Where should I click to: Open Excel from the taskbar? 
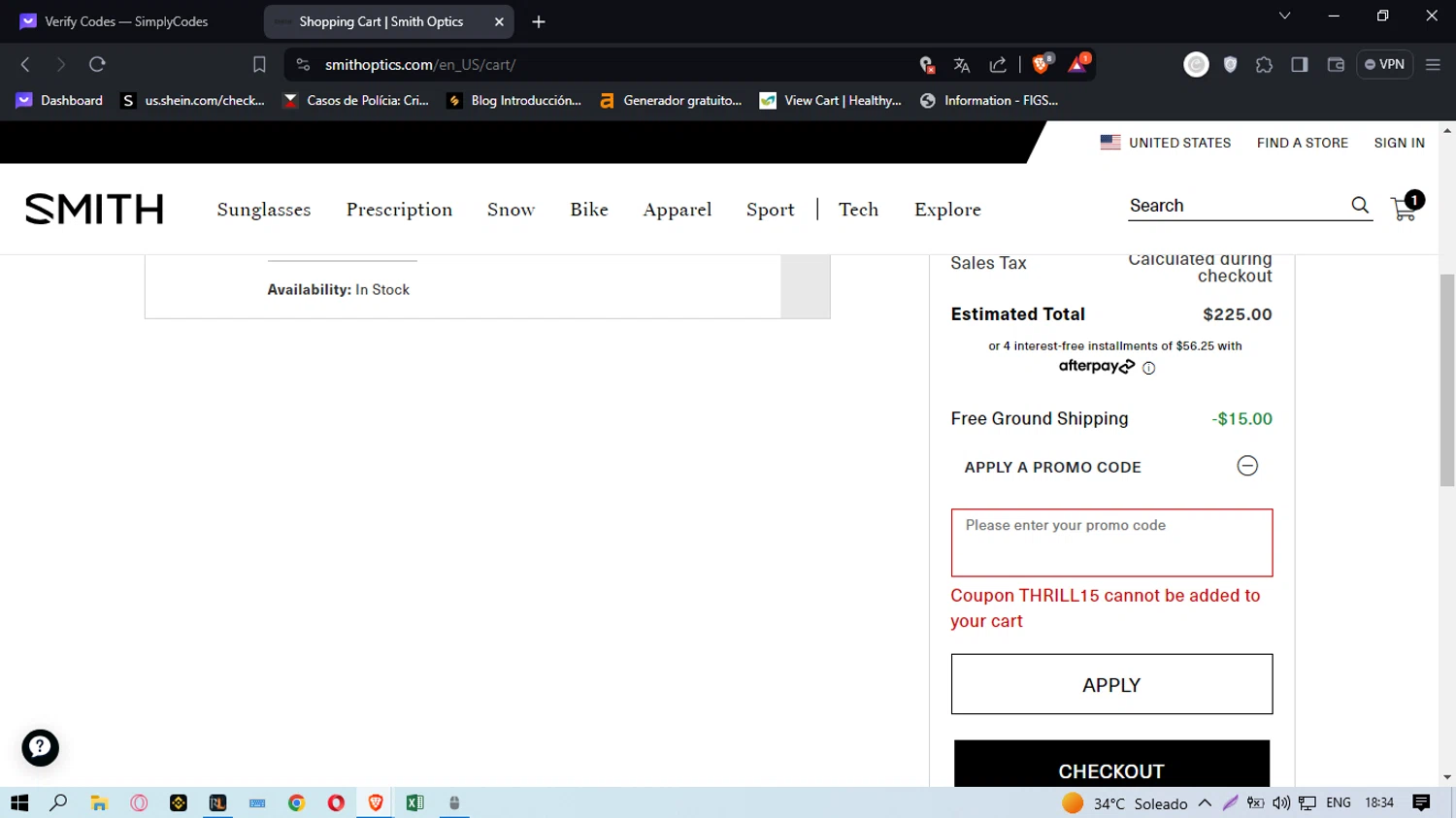414,802
